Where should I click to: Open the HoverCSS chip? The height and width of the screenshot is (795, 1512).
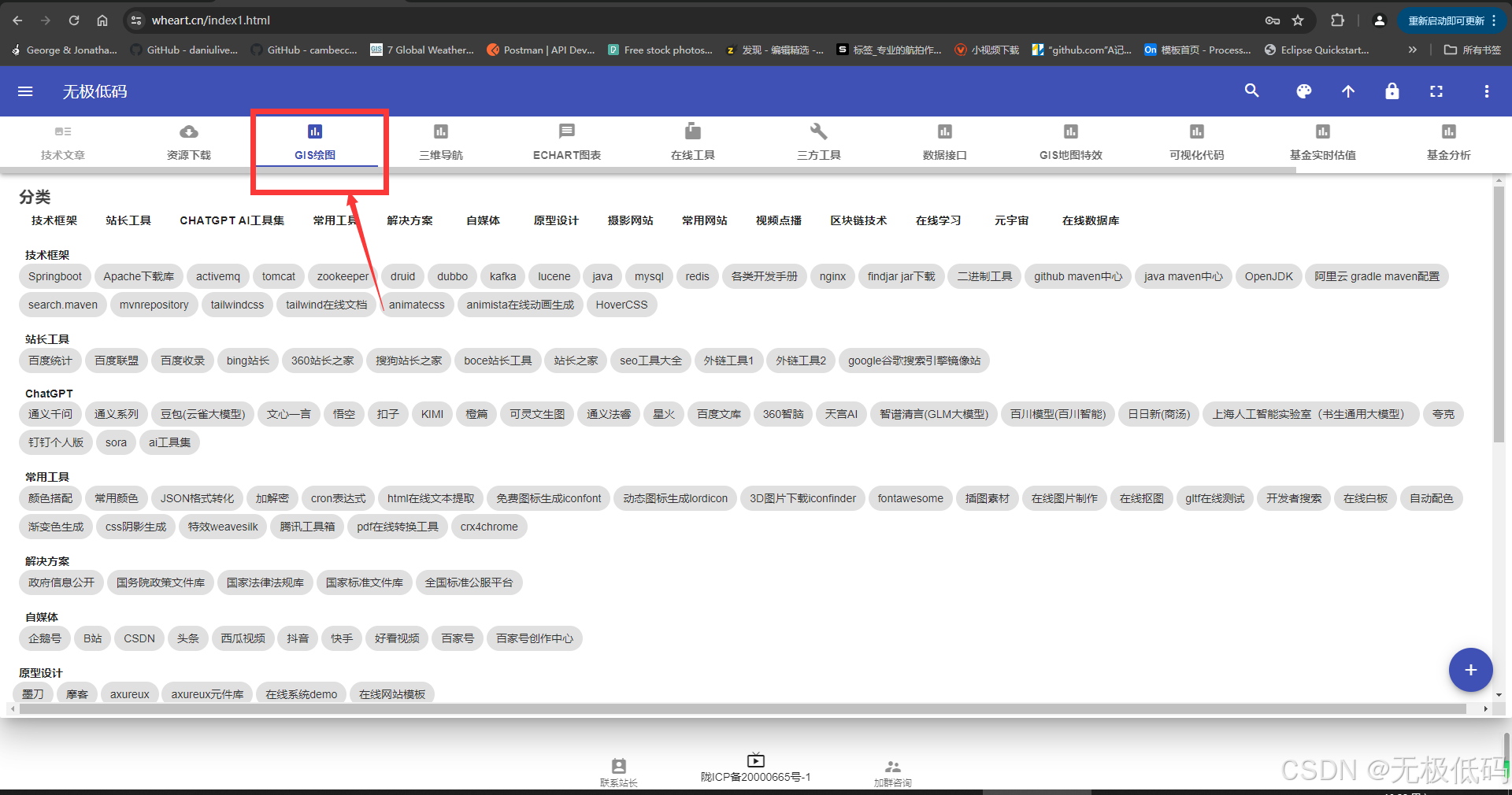621,305
